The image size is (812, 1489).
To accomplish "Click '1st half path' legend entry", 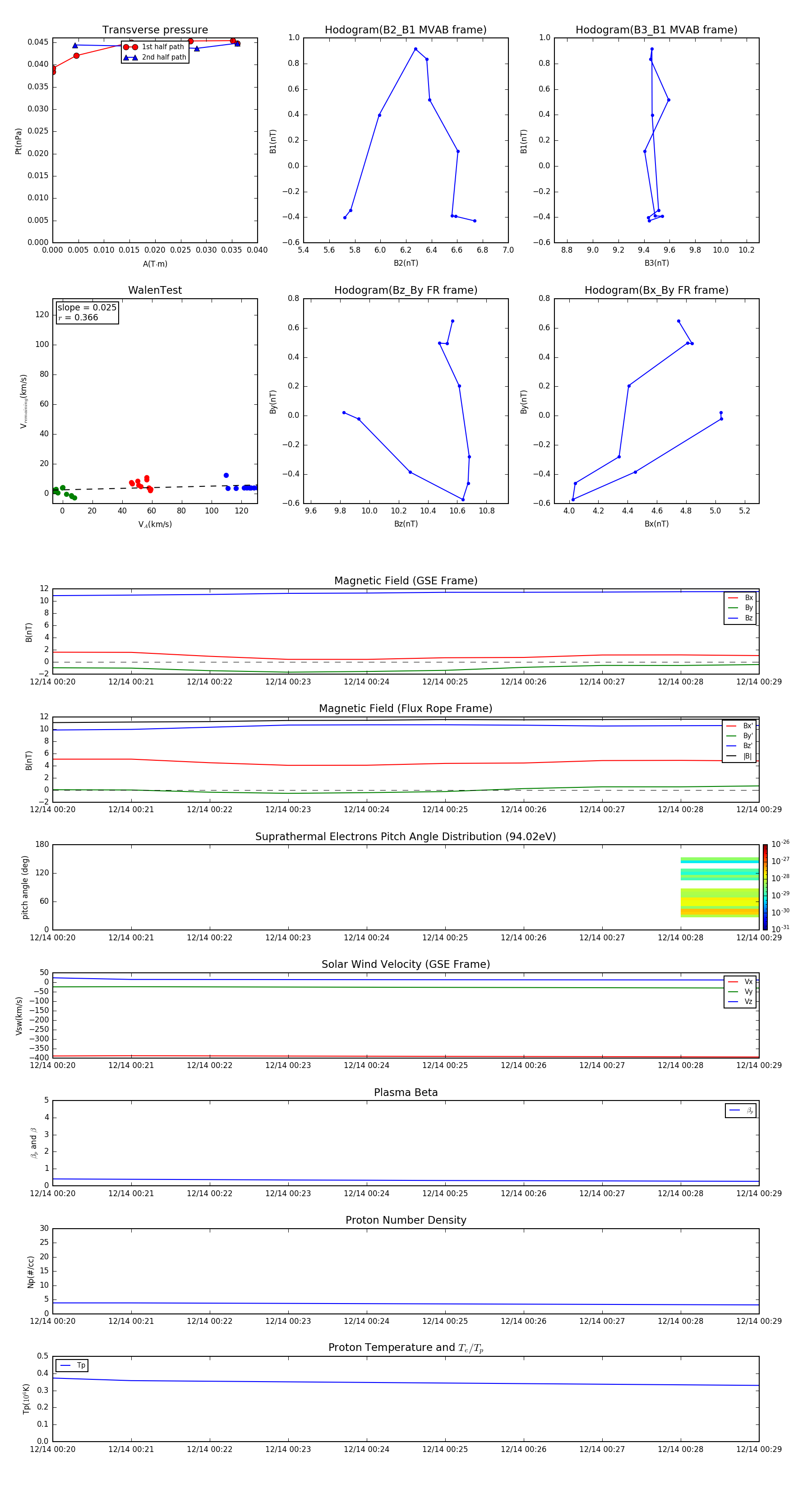I will click(155, 47).
